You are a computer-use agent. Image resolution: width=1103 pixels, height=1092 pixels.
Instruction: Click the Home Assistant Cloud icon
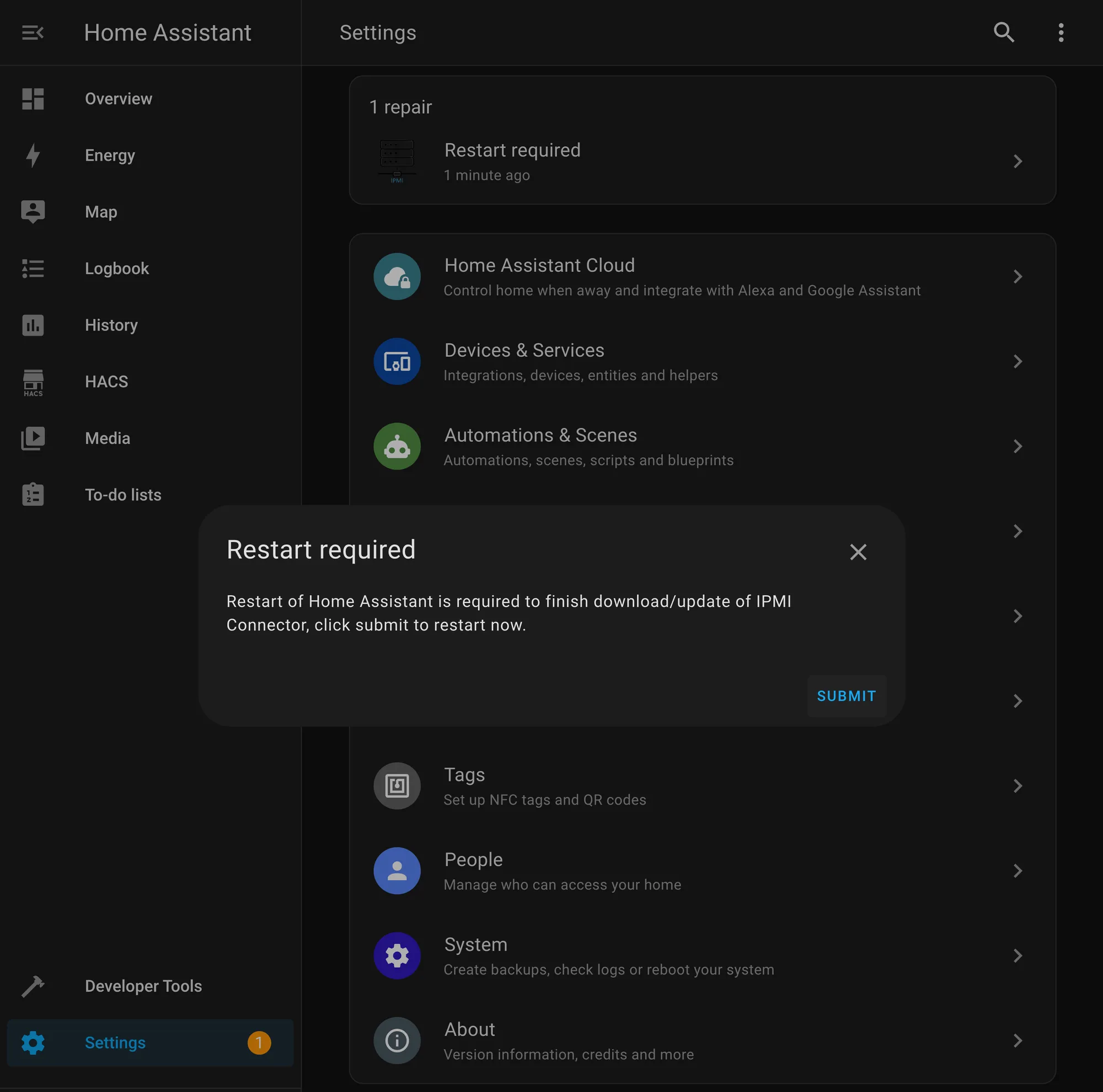397,276
